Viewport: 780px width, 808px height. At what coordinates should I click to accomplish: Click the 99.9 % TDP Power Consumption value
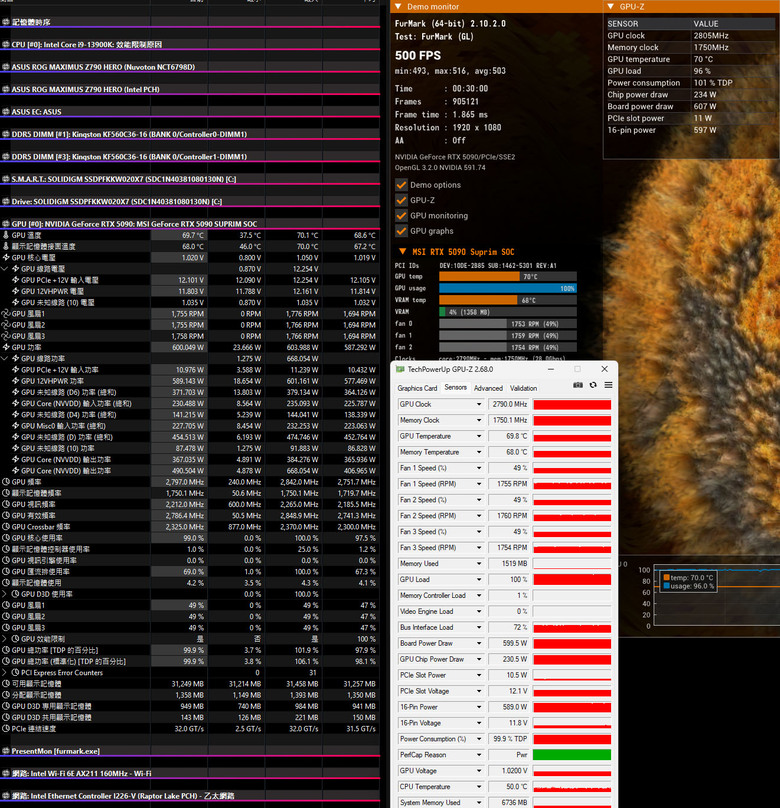pyautogui.click(x=510, y=739)
